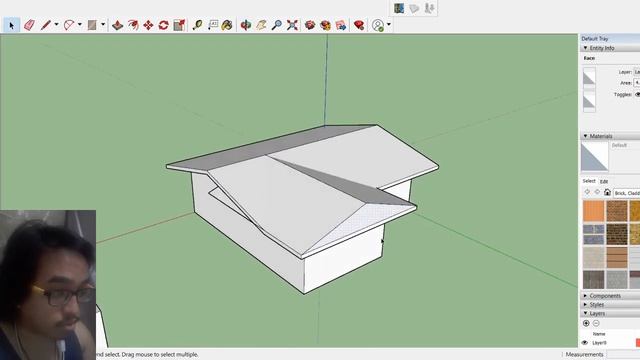Switch to the Select materials tab

[589, 181]
